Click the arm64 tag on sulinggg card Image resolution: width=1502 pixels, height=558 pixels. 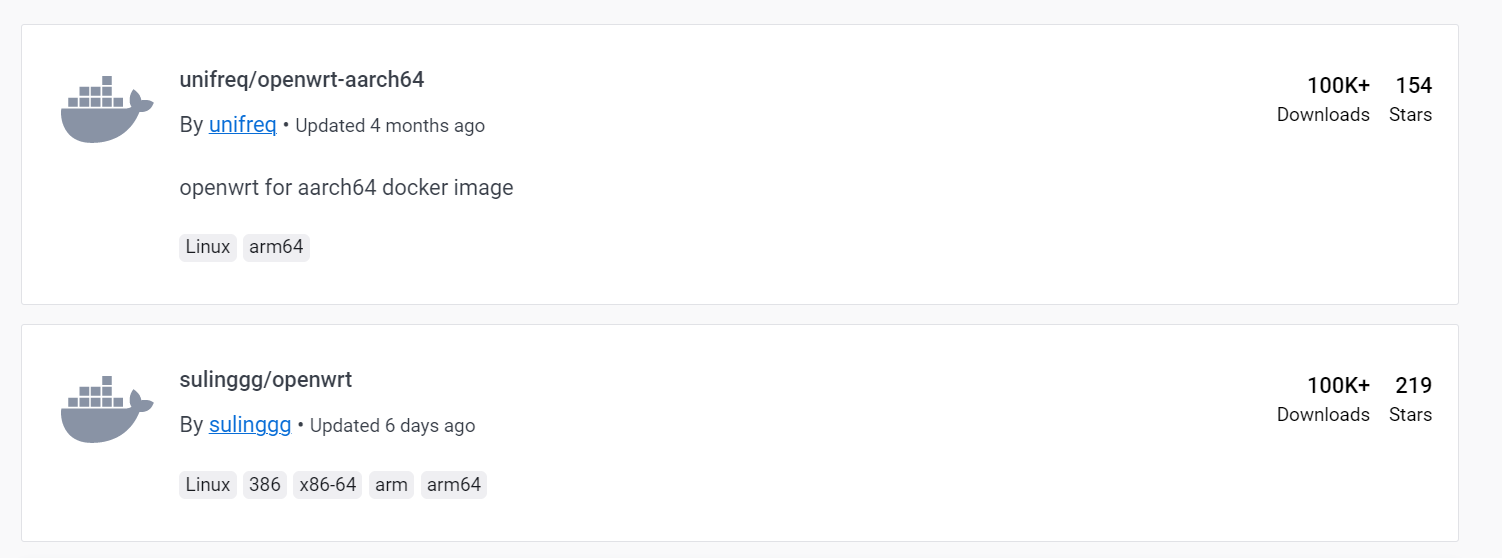pos(454,485)
